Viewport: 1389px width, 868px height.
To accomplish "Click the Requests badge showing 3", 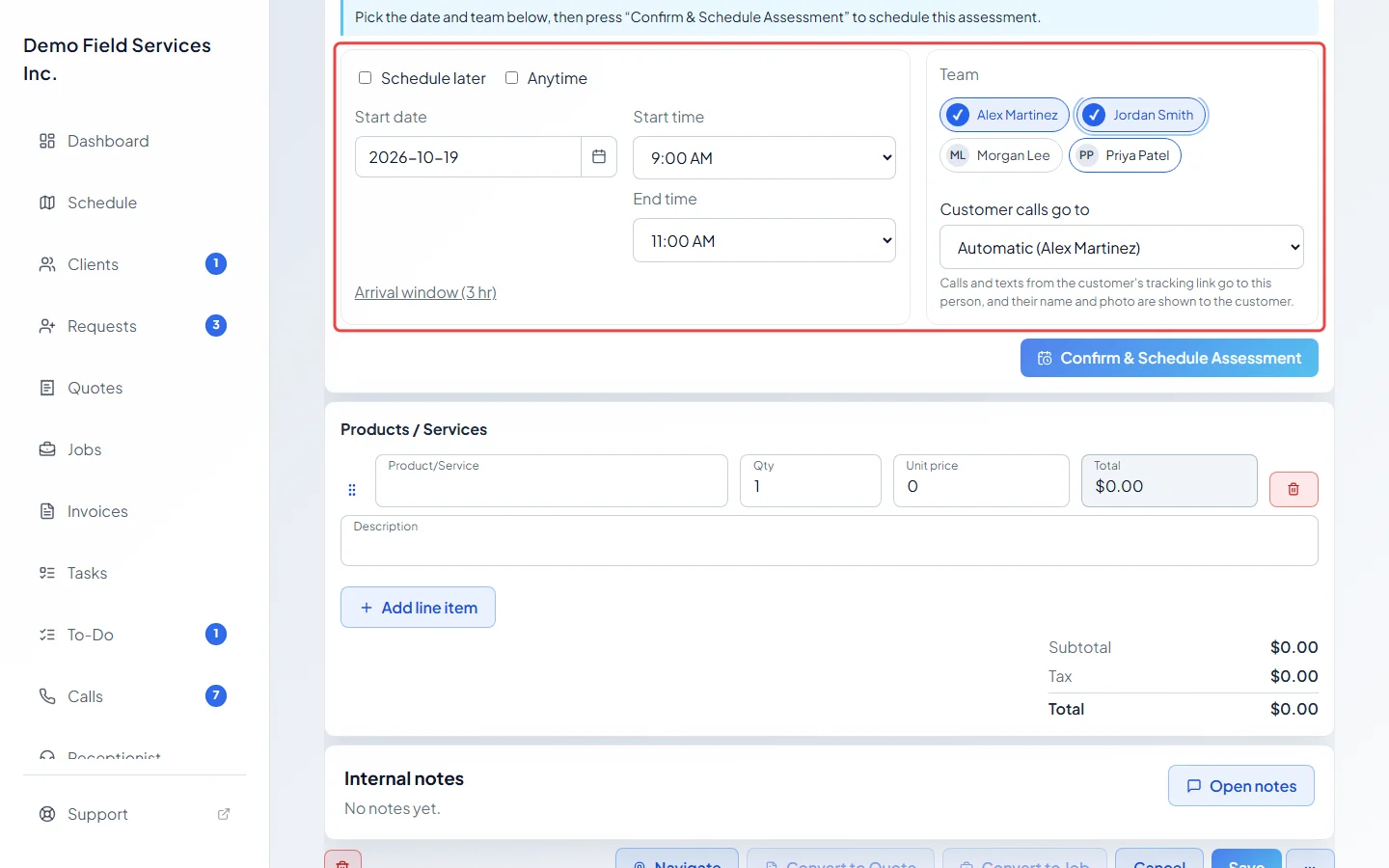I will click(216, 326).
